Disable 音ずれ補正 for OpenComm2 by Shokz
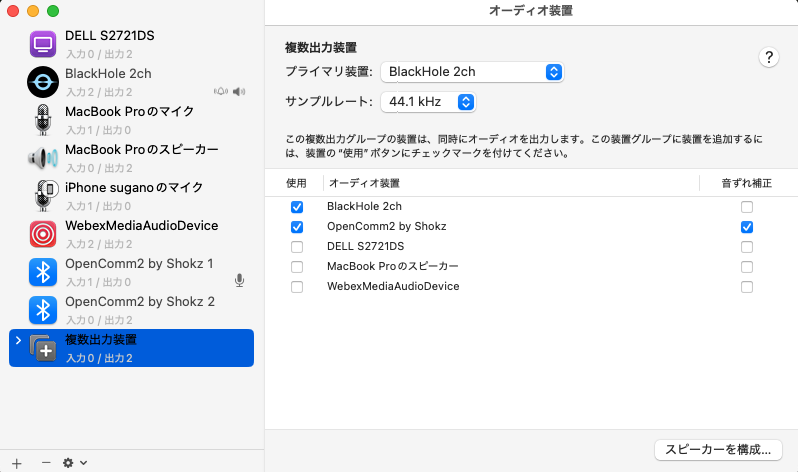Viewport: 798px width, 472px height. pyautogui.click(x=747, y=227)
